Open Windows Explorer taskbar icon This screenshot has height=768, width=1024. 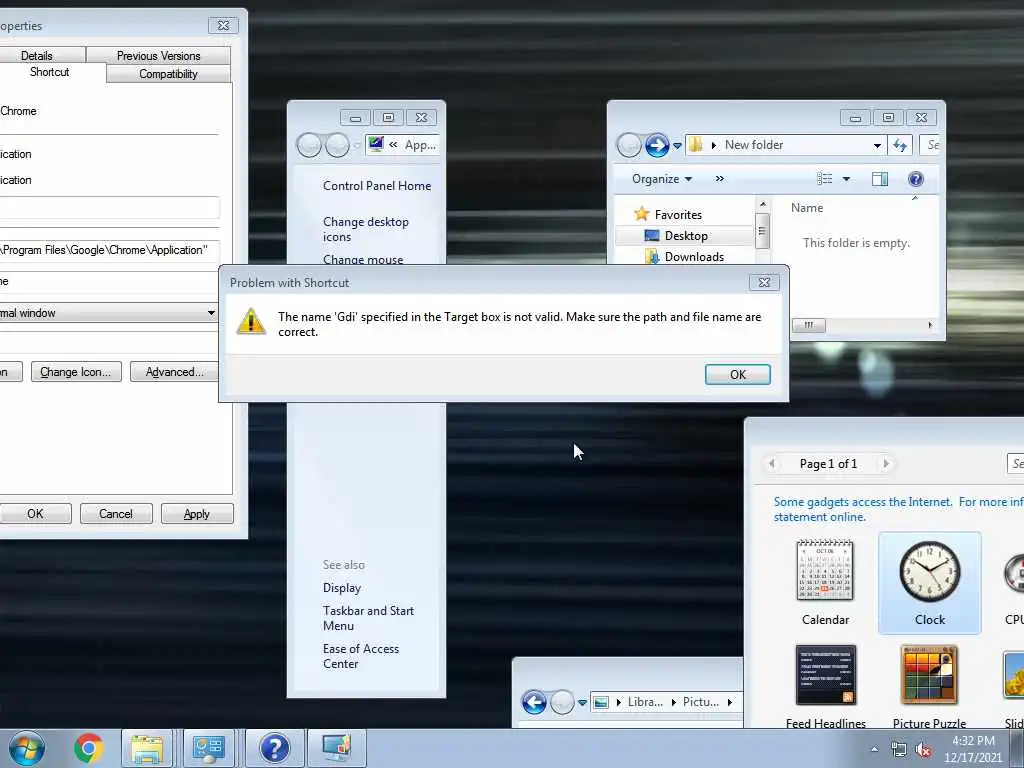[x=147, y=748]
